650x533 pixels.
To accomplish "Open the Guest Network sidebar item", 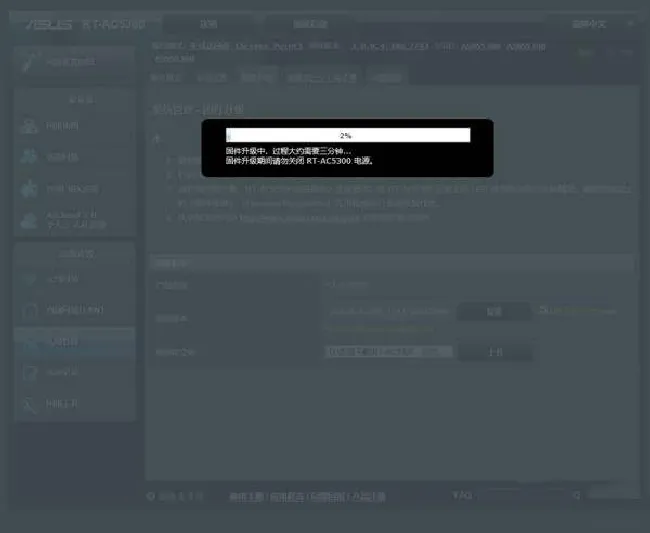I will coord(75,157).
